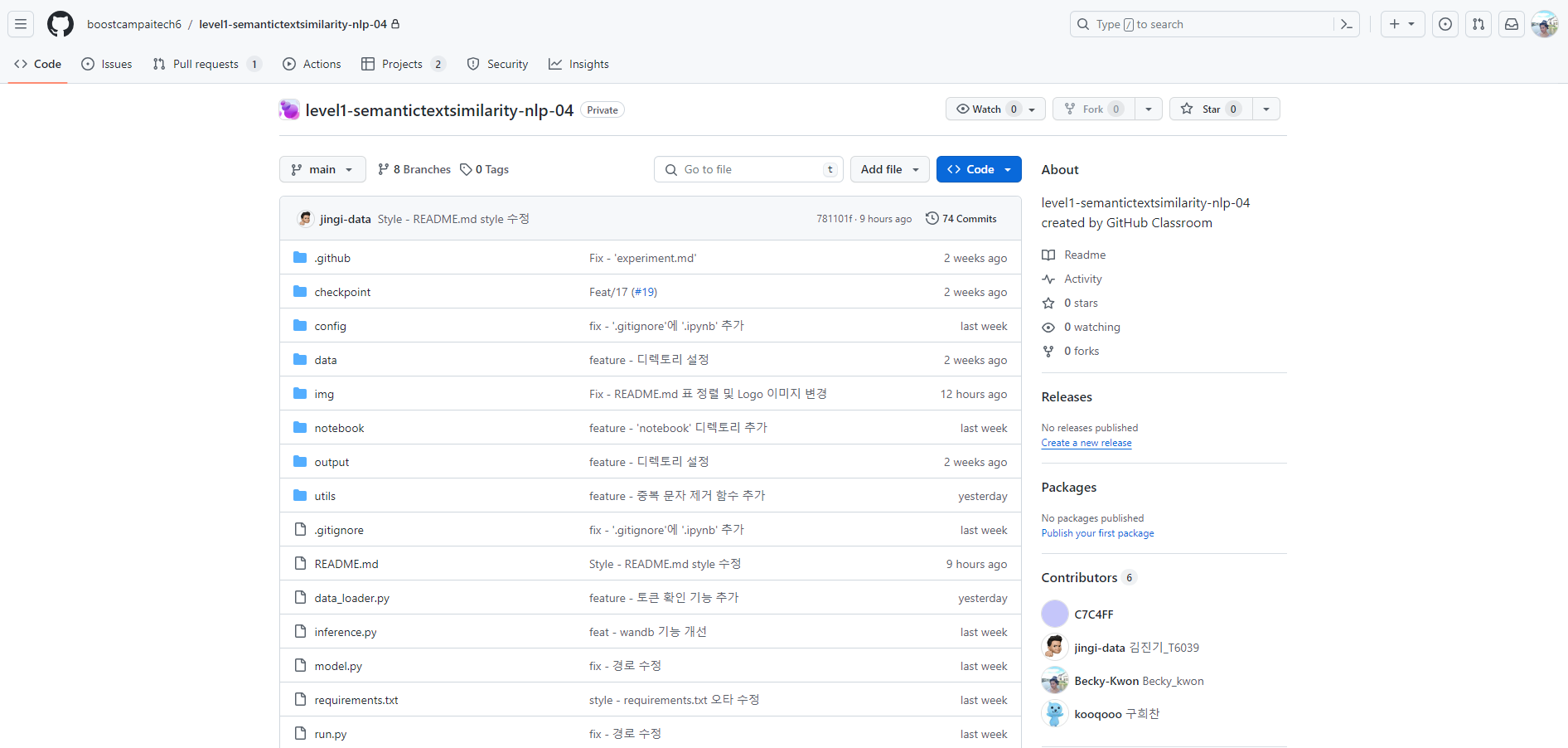Open the Readme link in About
This screenshot has height=748, width=1568.
pos(1073,255)
